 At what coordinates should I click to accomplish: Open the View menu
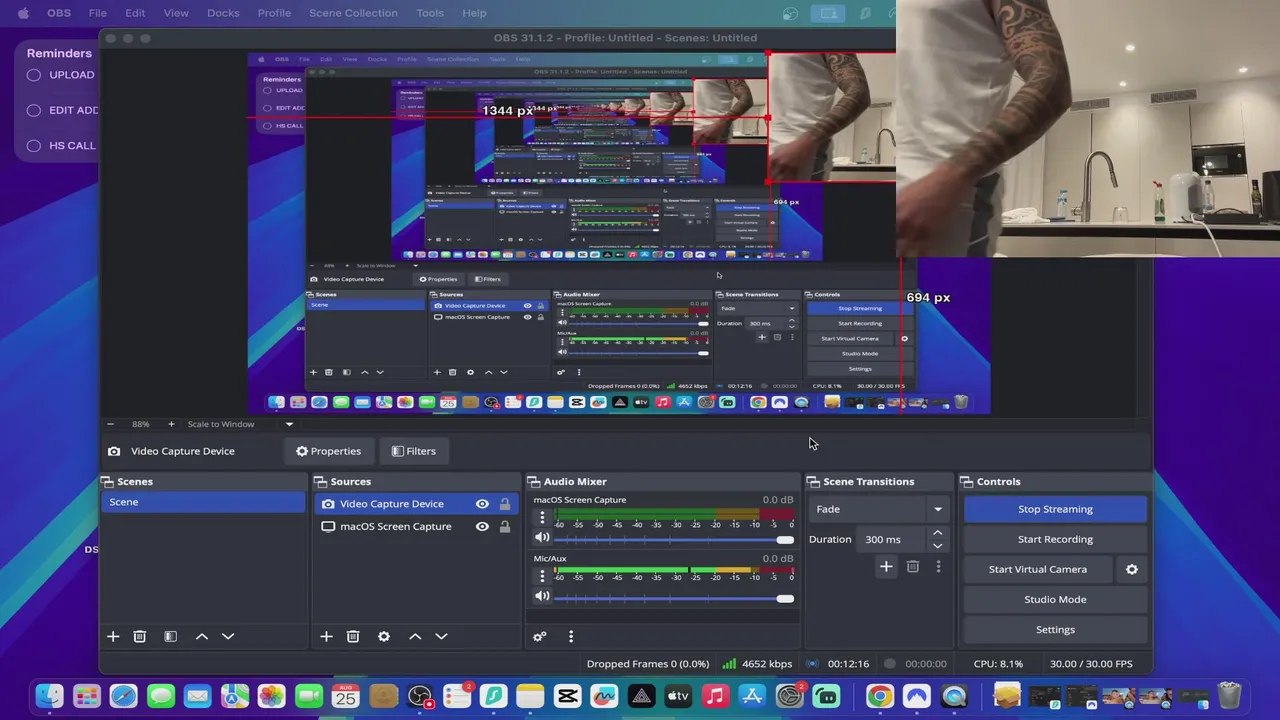point(176,13)
